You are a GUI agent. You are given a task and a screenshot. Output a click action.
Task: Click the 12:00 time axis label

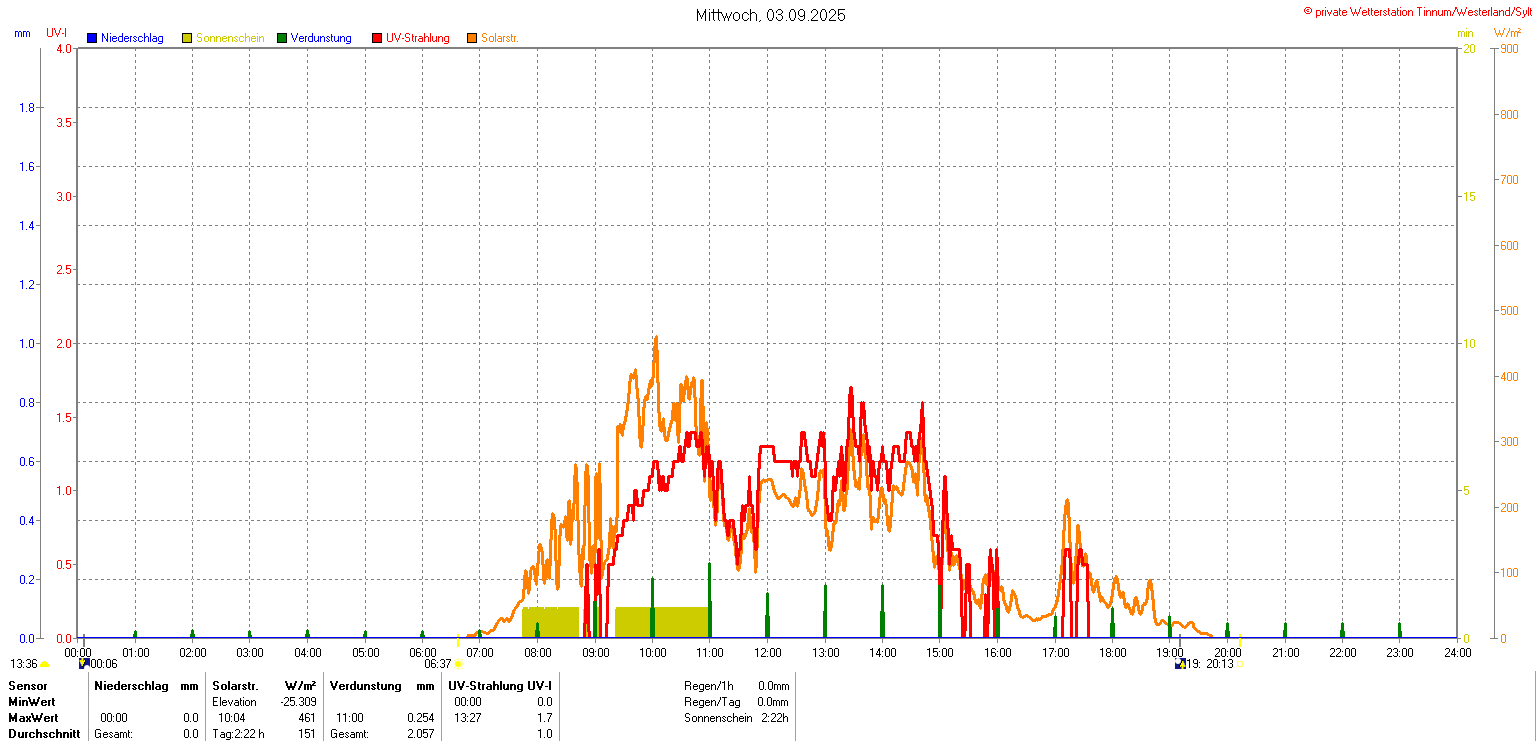tap(767, 653)
